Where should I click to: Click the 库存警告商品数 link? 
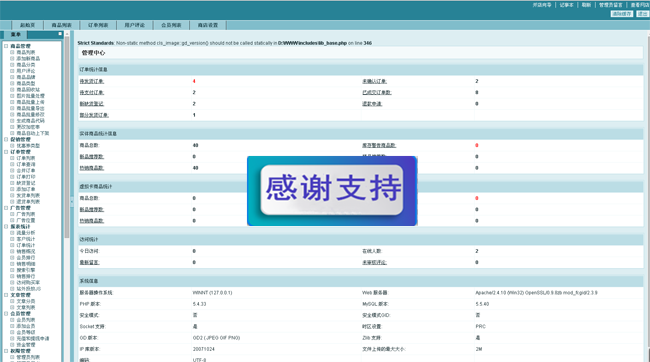379,145
